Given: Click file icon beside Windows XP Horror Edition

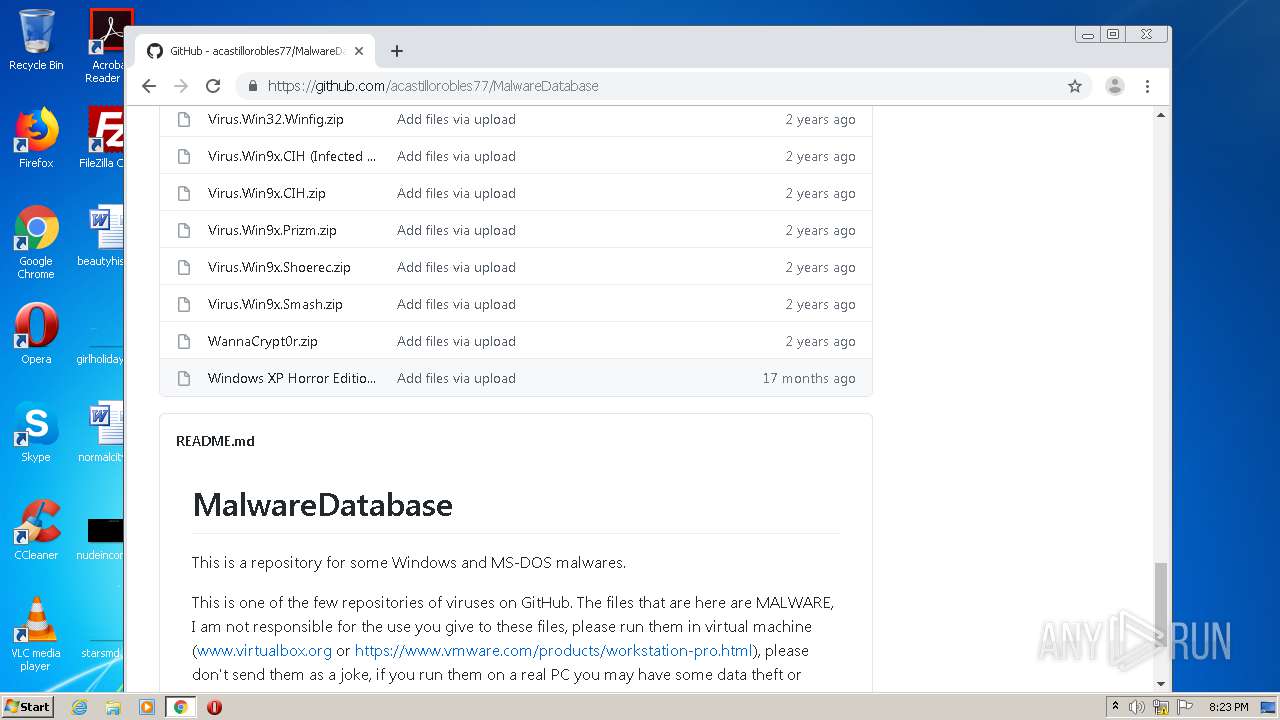Looking at the screenshot, I should [183, 378].
